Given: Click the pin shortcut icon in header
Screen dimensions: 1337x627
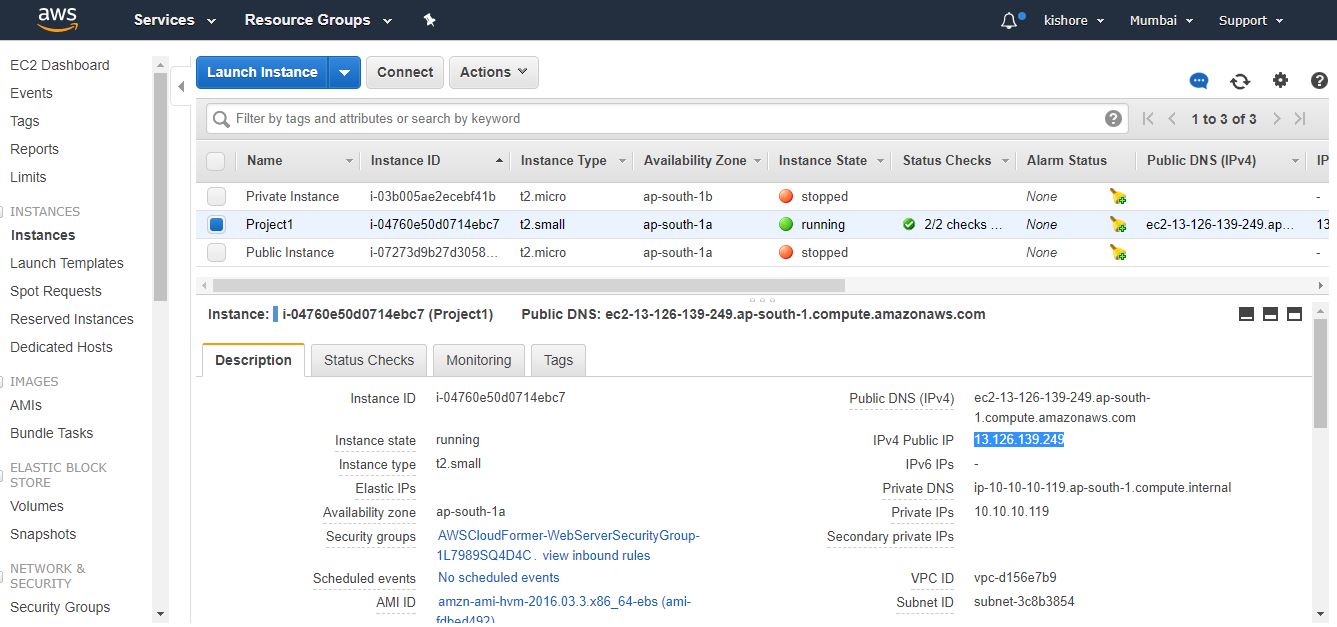Looking at the screenshot, I should [x=429, y=20].
